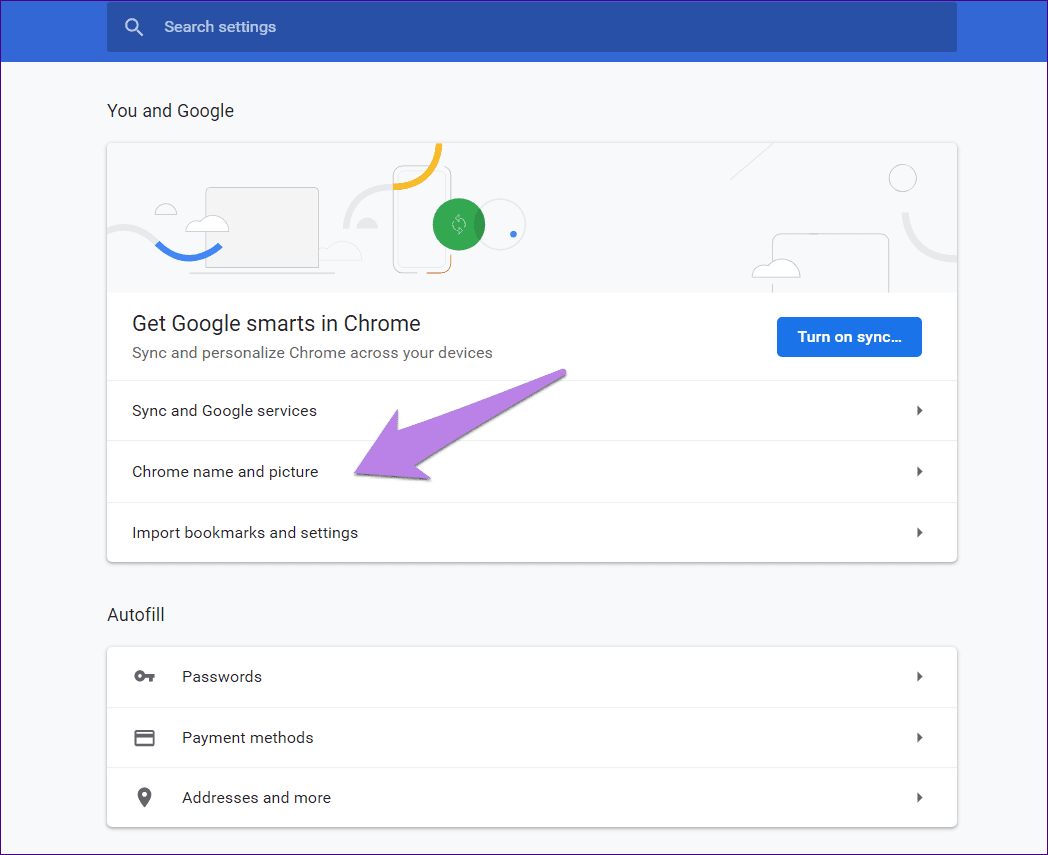Image resolution: width=1048 pixels, height=855 pixels.
Task: Click the You and Google section title
Action: click(170, 111)
